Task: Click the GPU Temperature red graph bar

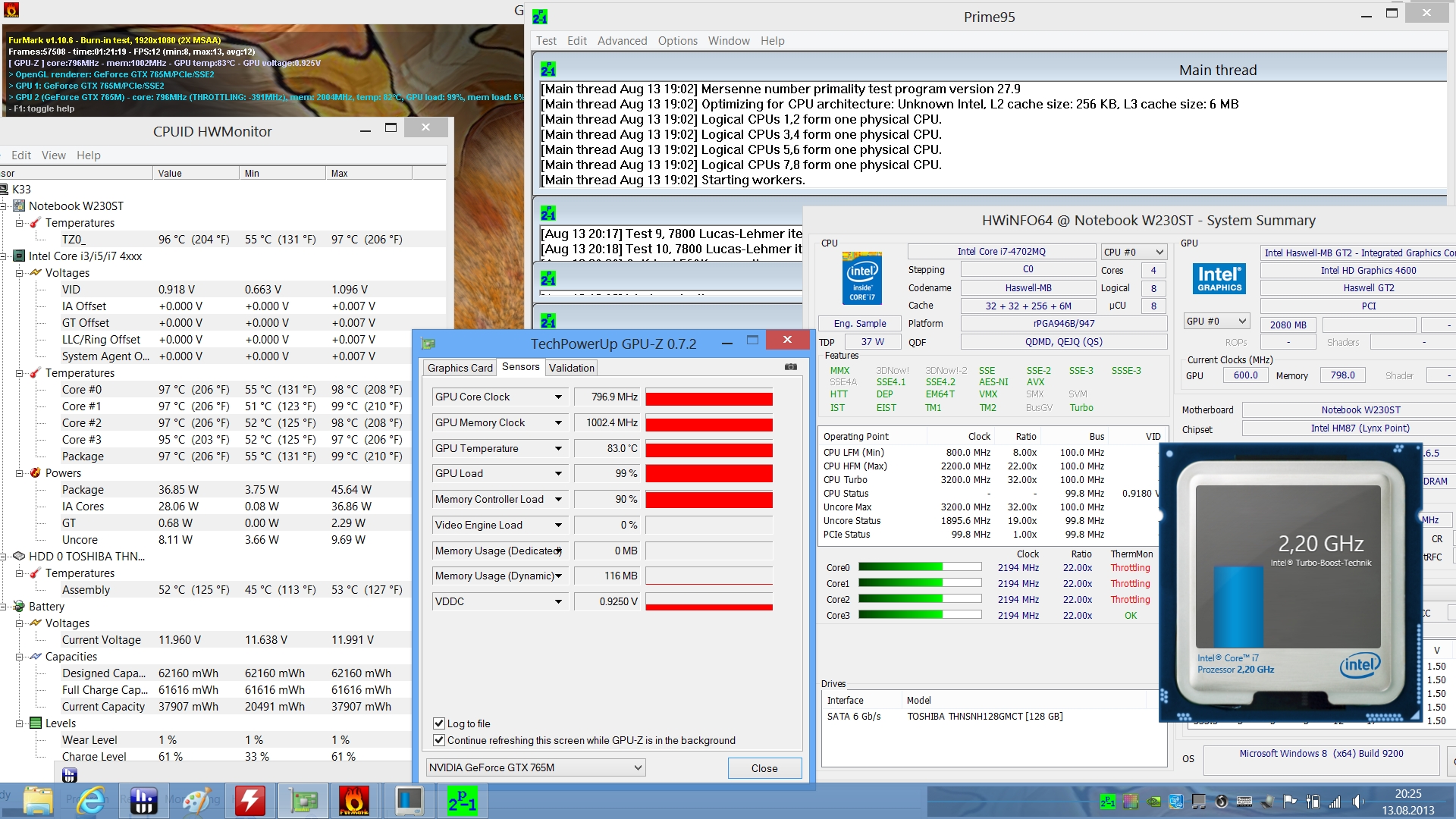Action: 708,449
